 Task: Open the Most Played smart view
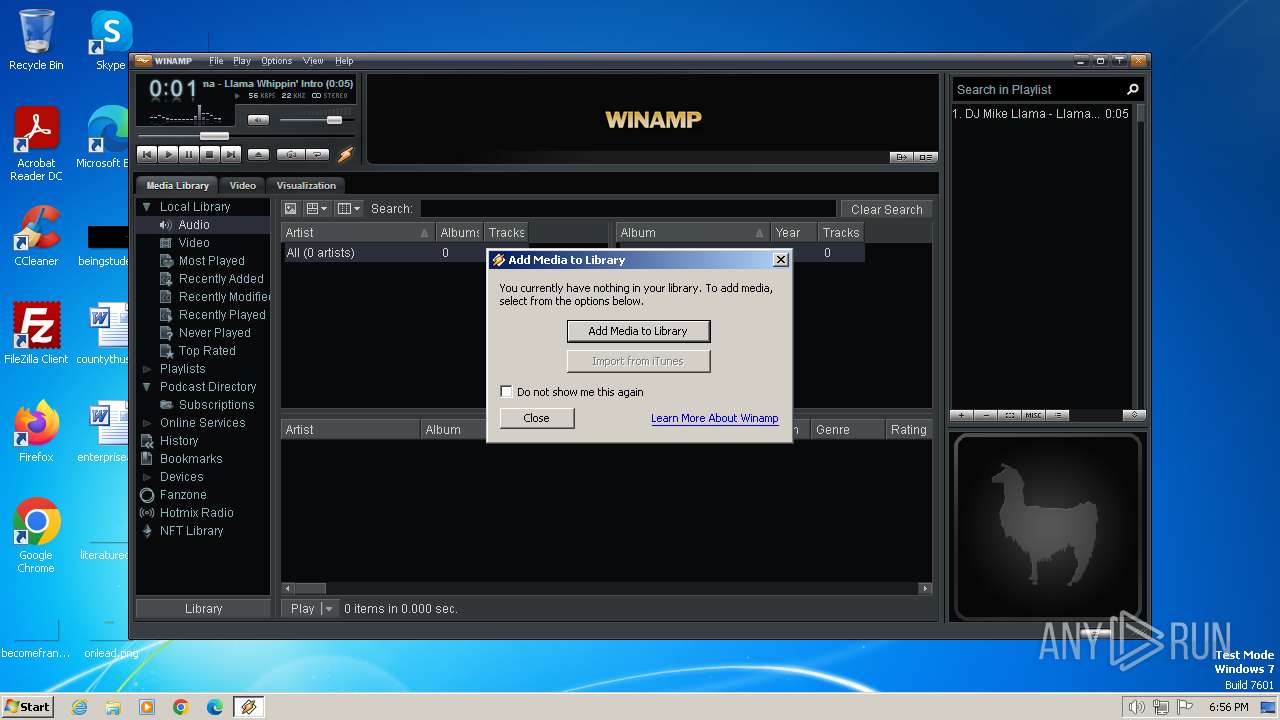[x=211, y=261]
